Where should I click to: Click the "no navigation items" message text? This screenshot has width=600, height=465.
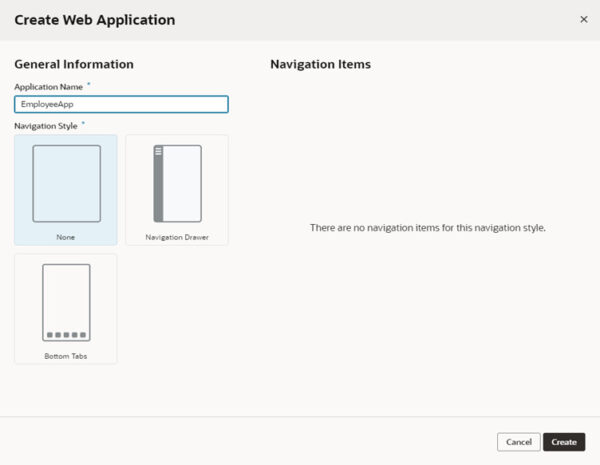click(427, 228)
